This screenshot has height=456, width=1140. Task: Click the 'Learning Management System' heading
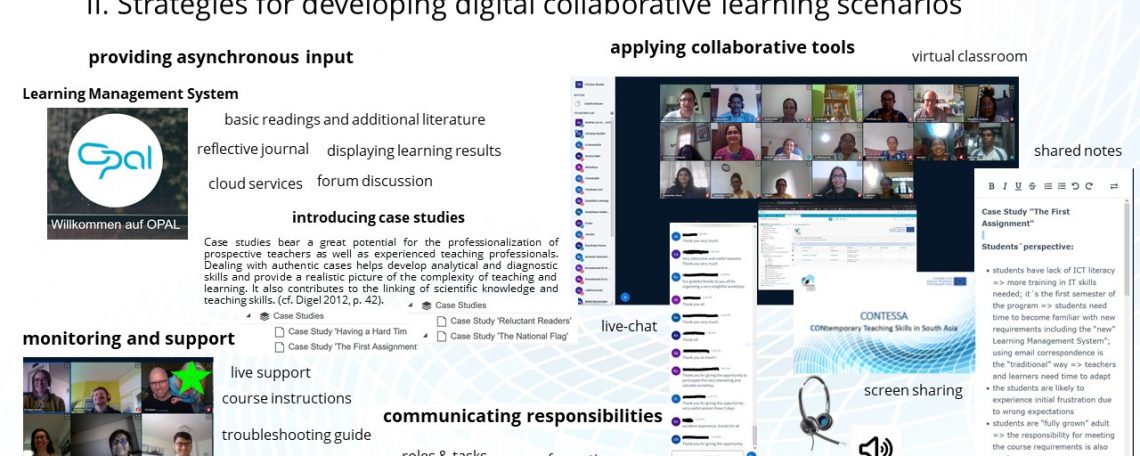coord(130,94)
